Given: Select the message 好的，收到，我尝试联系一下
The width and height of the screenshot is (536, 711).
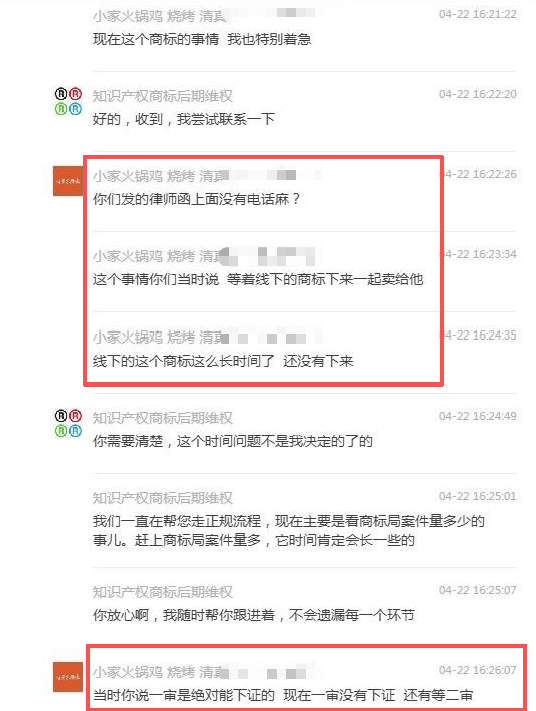Looking at the screenshot, I should coord(184,119).
